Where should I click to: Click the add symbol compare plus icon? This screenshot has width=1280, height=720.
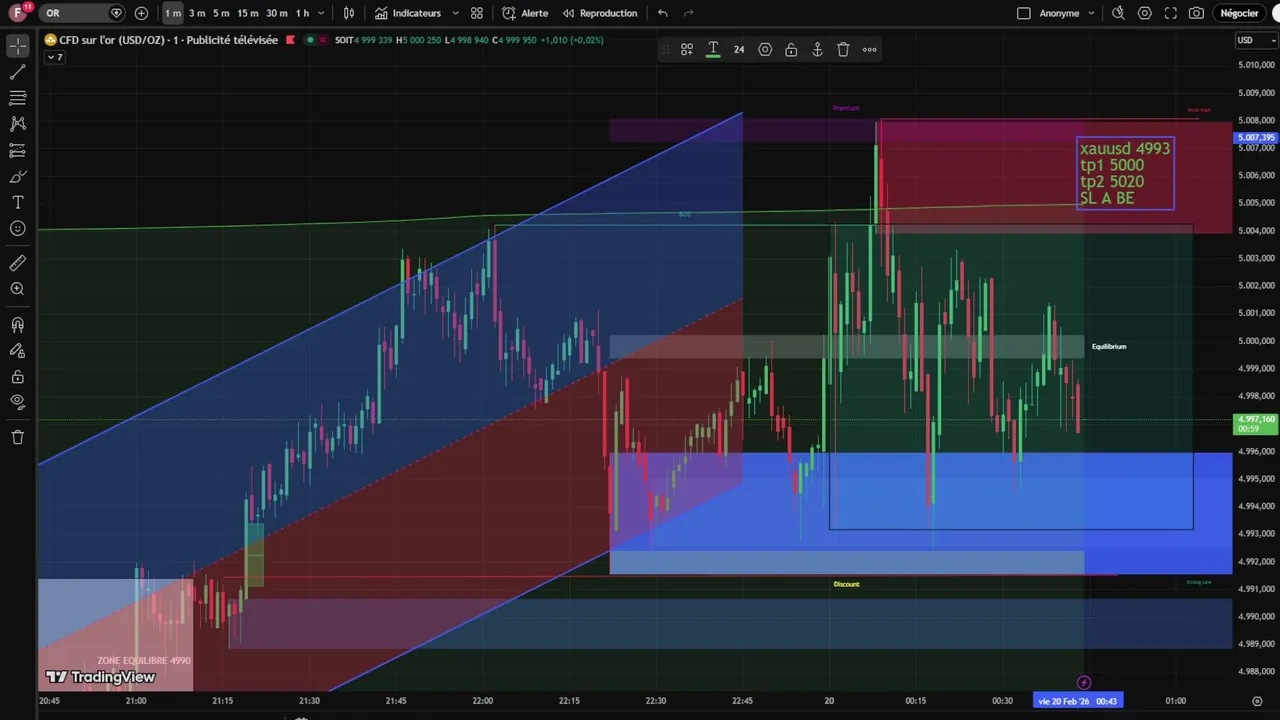pos(141,13)
